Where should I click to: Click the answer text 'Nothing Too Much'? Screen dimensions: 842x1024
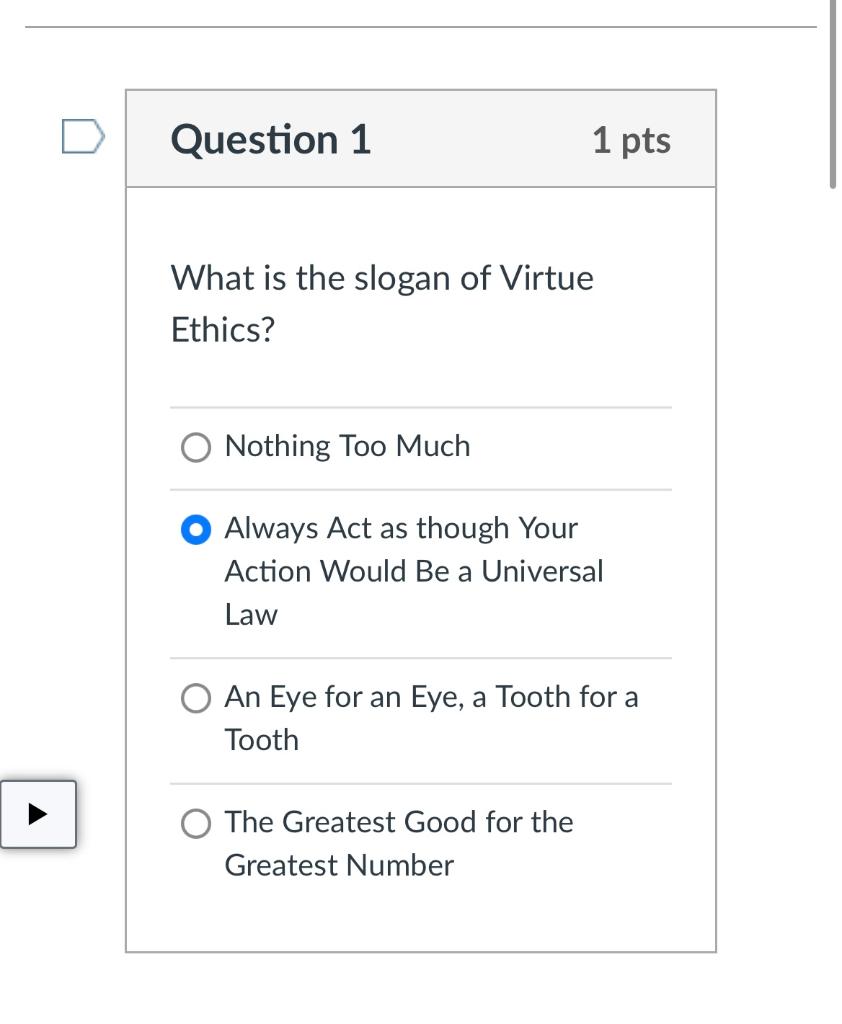pyautogui.click(x=345, y=447)
